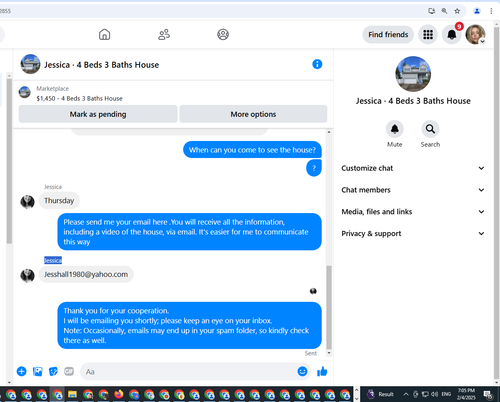Click the blue plus more actions icon
500x402 pixels.
click(22, 371)
